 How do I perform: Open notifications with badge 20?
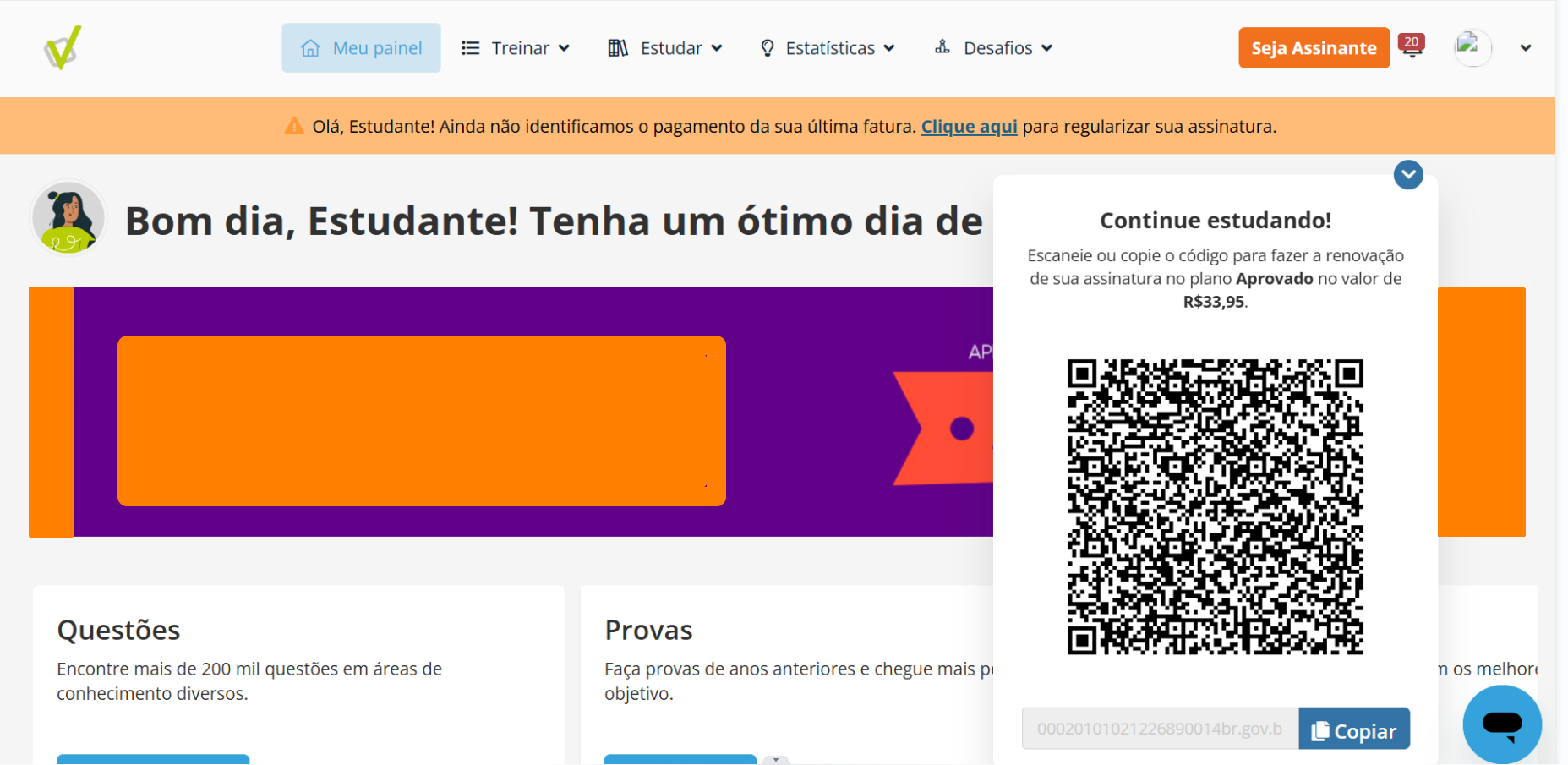pos(1412,46)
